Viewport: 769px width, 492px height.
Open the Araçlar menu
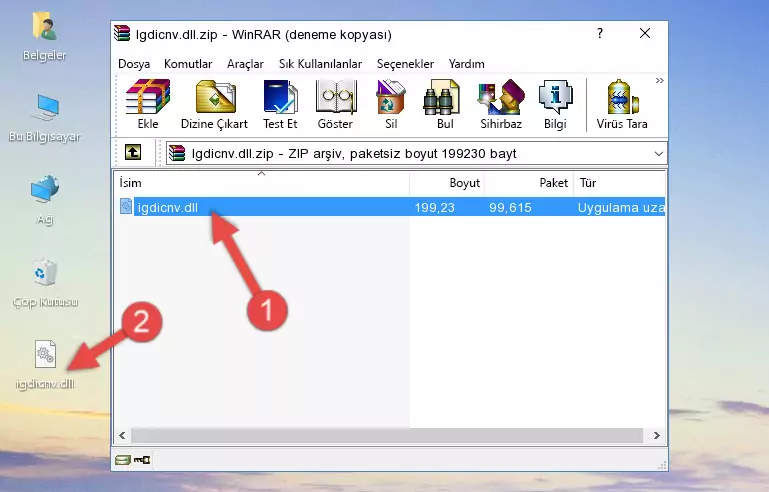coord(245,64)
